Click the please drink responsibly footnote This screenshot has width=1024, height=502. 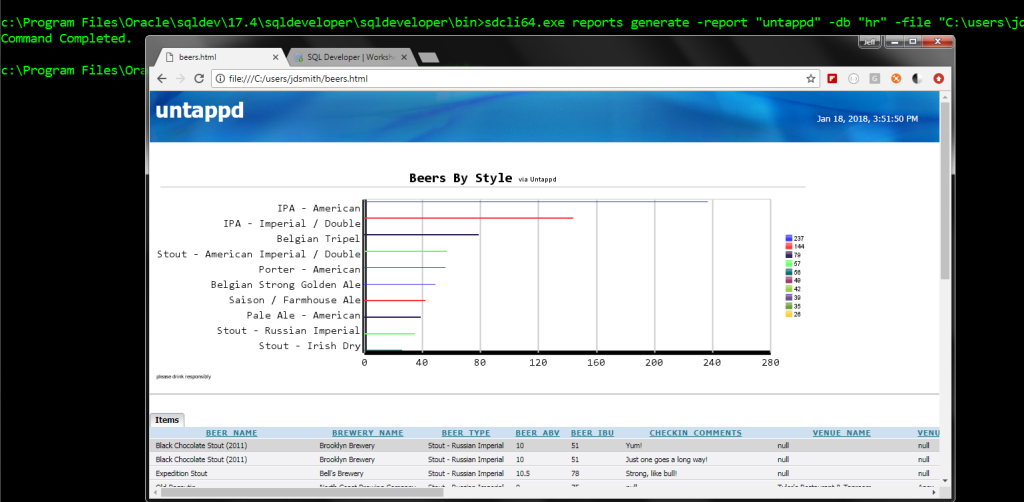pyautogui.click(x=184, y=377)
